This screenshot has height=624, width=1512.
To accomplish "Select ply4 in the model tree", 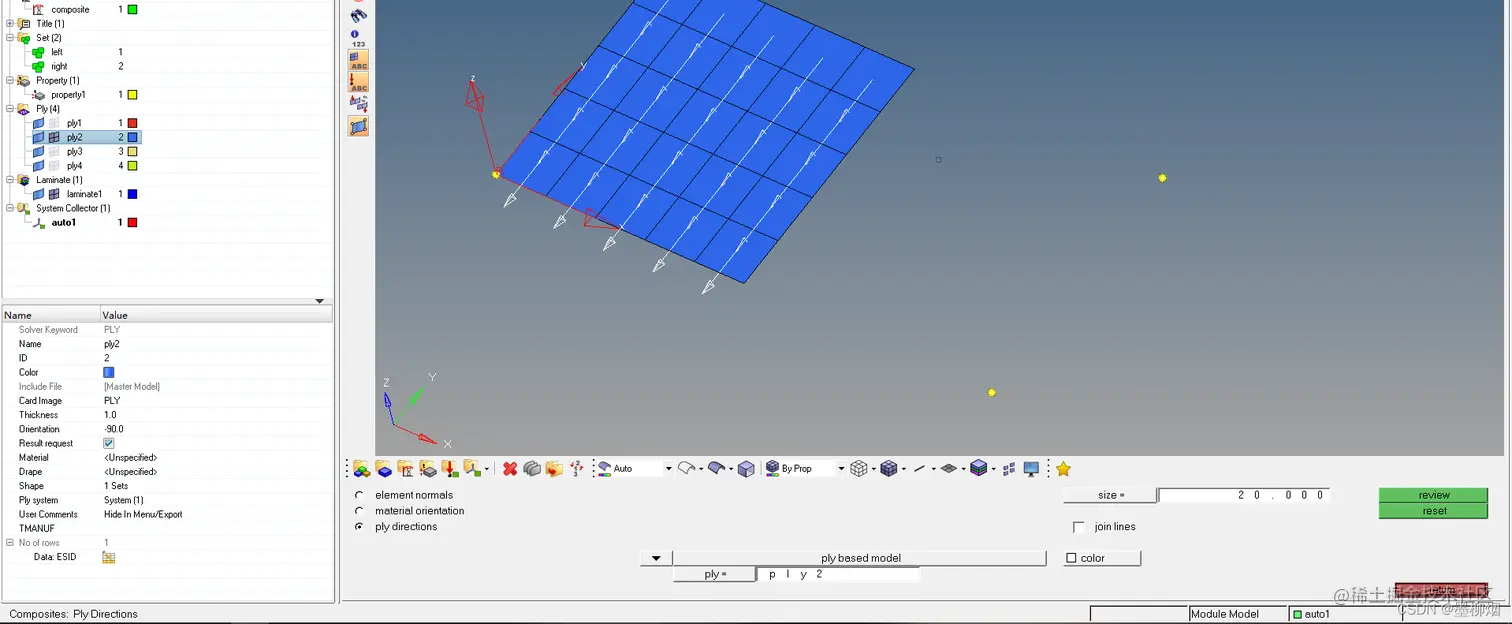I will tap(75, 166).
